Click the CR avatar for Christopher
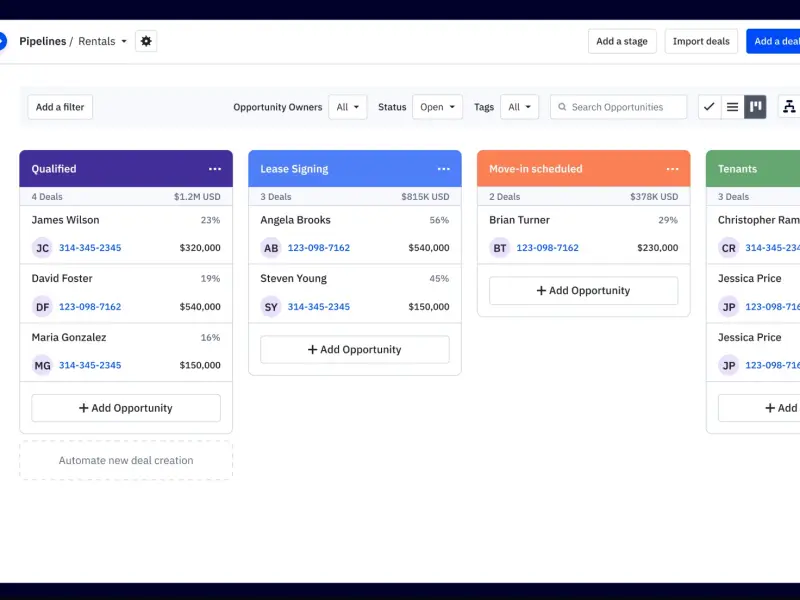The image size is (800, 600). (729, 248)
